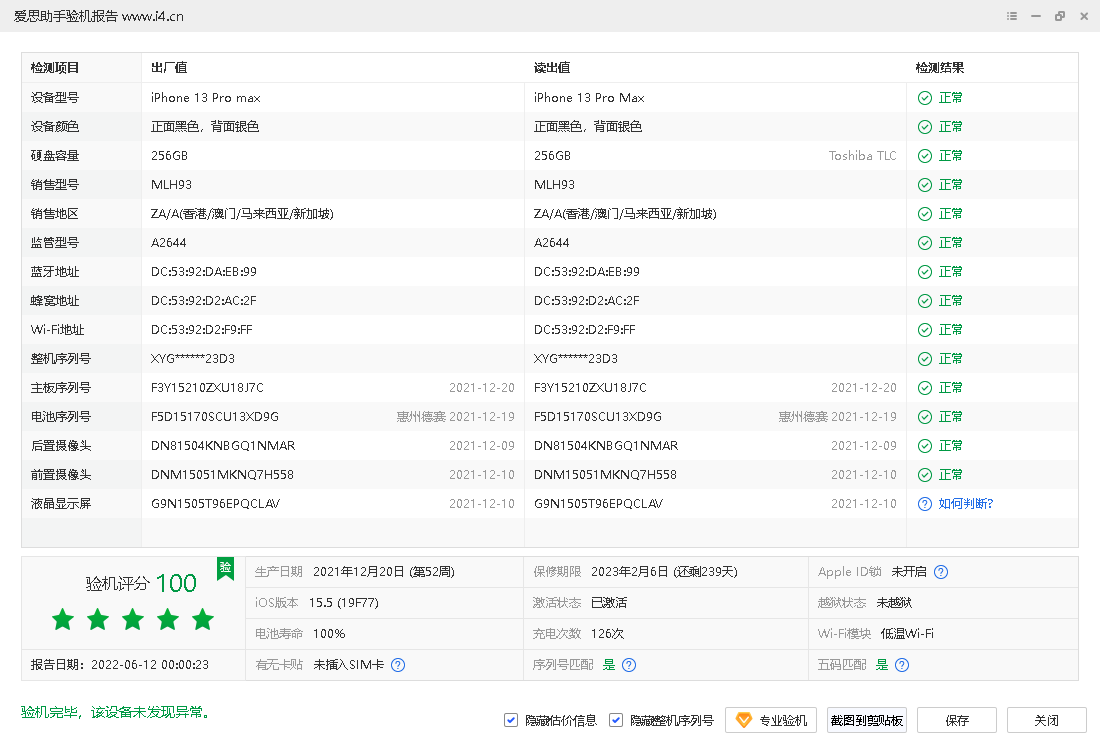This screenshot has width=1100, height=749.
Task: Click the 验机评分 100 score text
Action: click(141, 583)
